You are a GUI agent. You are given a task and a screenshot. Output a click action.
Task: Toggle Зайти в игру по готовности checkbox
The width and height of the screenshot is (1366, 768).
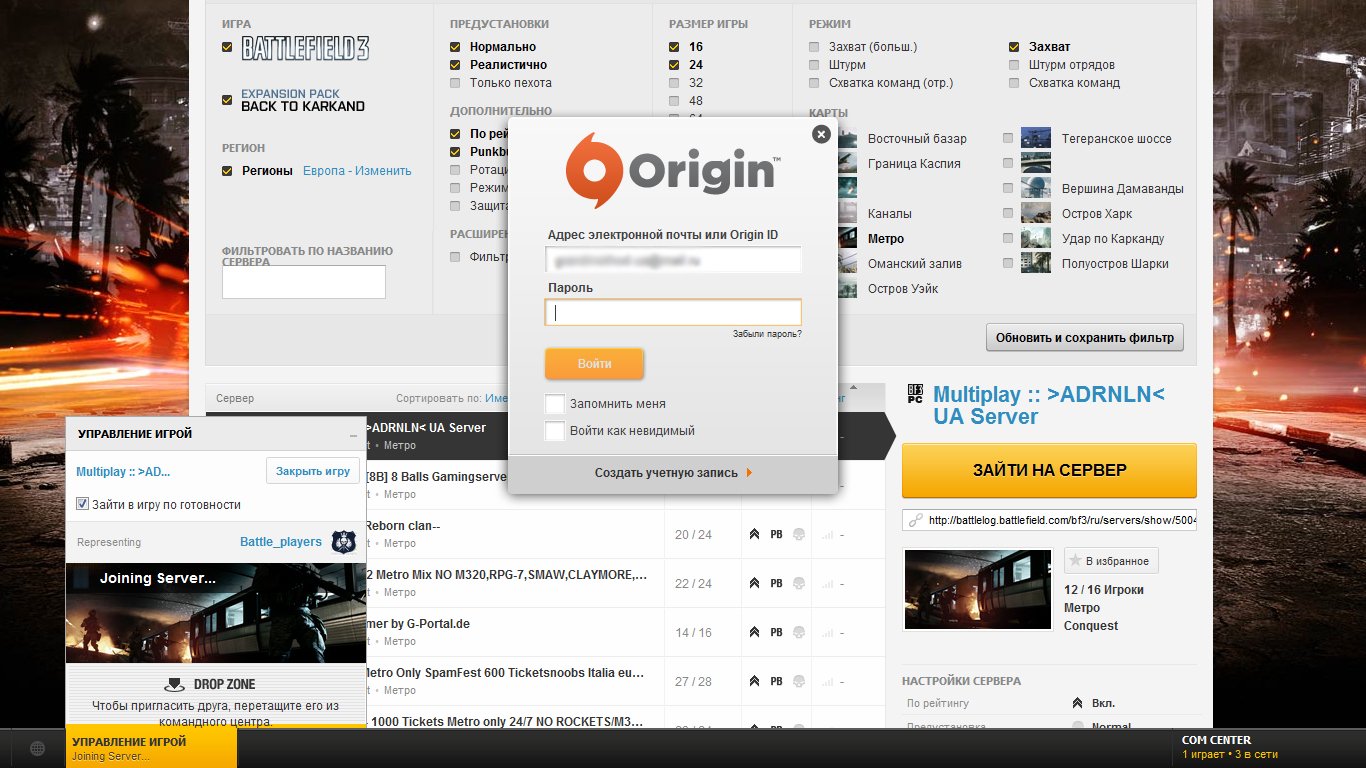tap(83, 505)
